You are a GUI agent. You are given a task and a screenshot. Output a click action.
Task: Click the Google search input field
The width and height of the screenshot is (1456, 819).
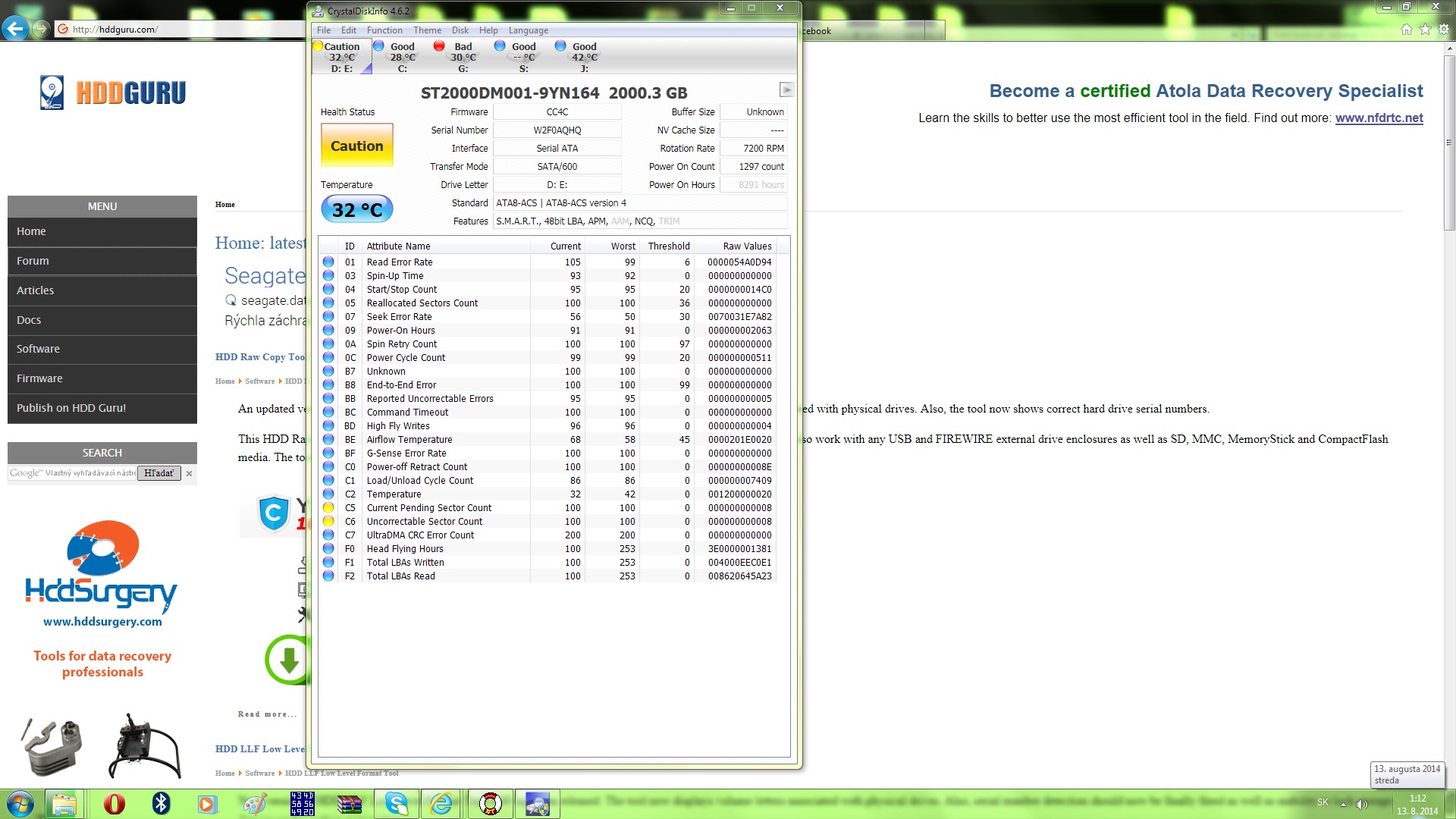point(73,473)
